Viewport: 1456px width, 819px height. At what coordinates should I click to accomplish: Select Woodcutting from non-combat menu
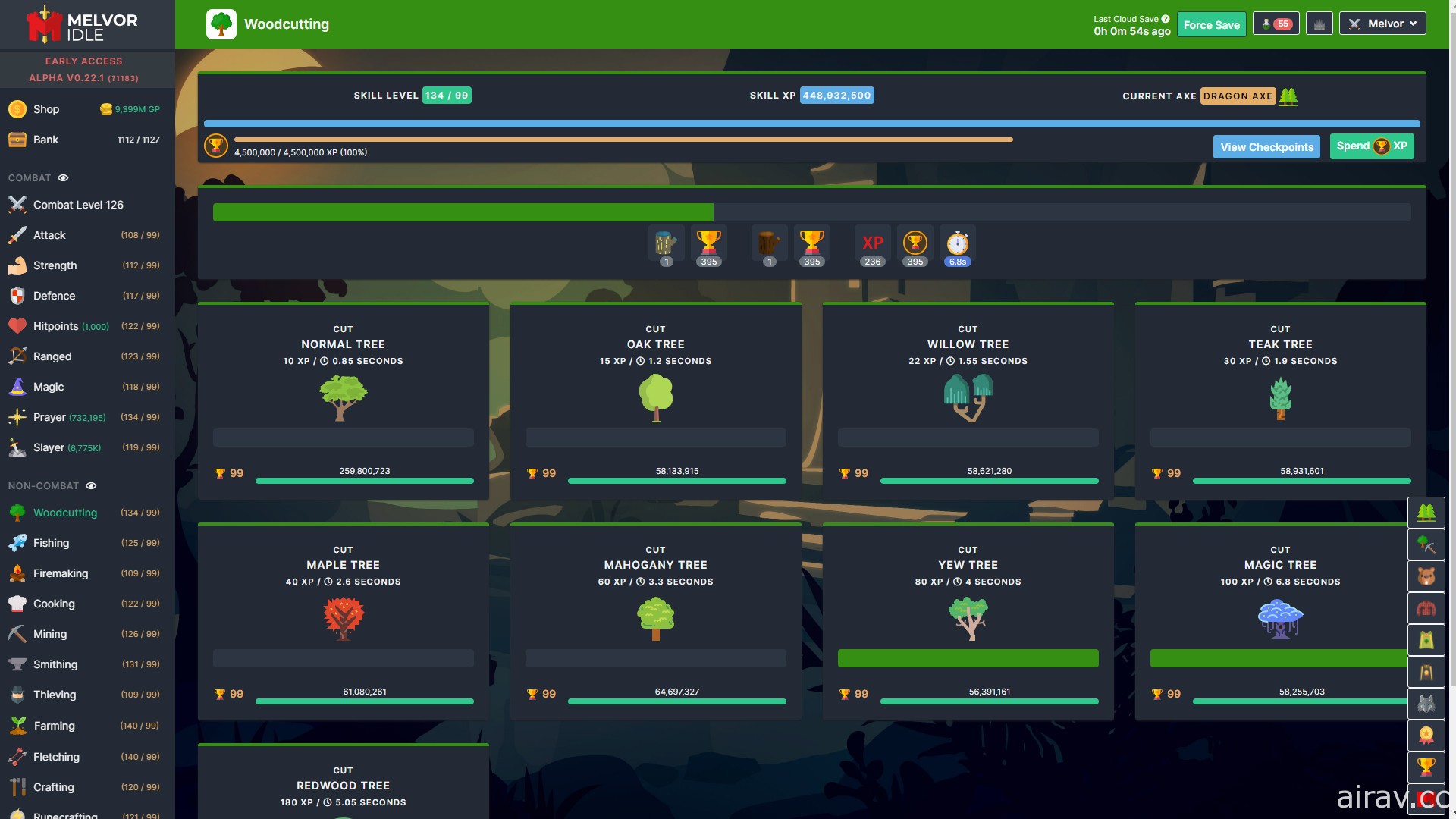click(65, 512)
